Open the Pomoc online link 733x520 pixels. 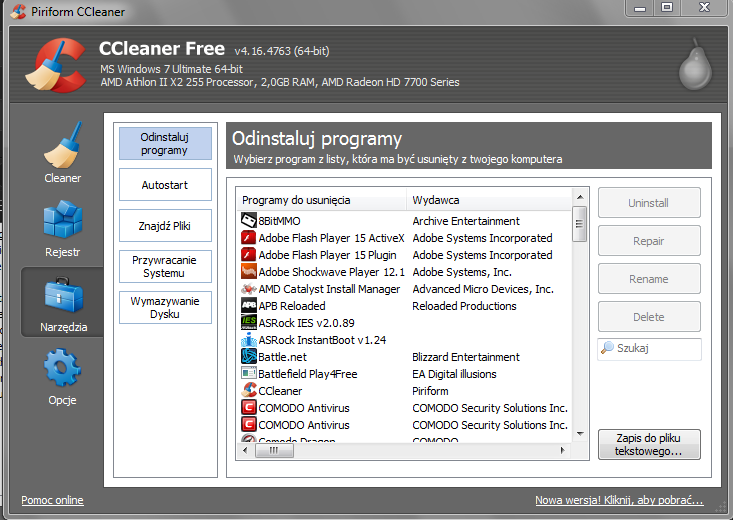tap(52, 500)
